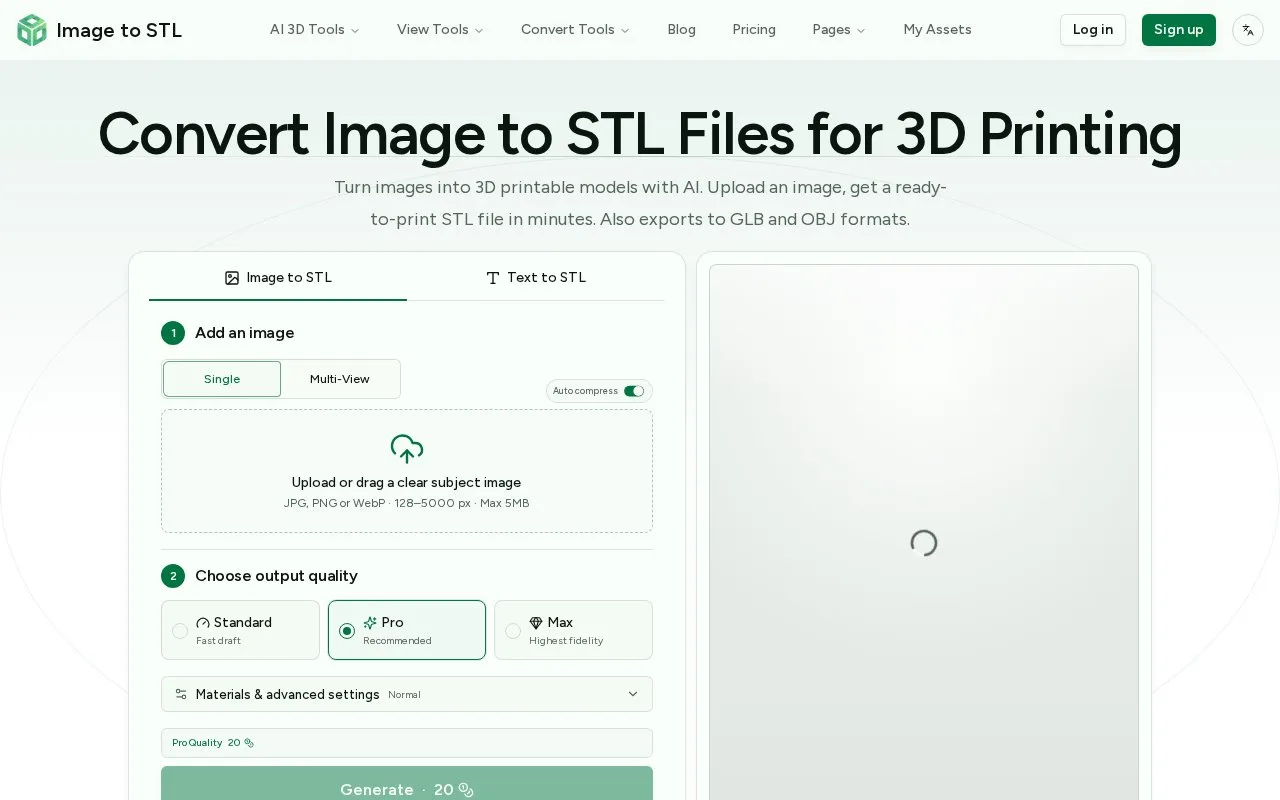
Task: Open the Image to STL tab
Action: [x=278, y=278]
